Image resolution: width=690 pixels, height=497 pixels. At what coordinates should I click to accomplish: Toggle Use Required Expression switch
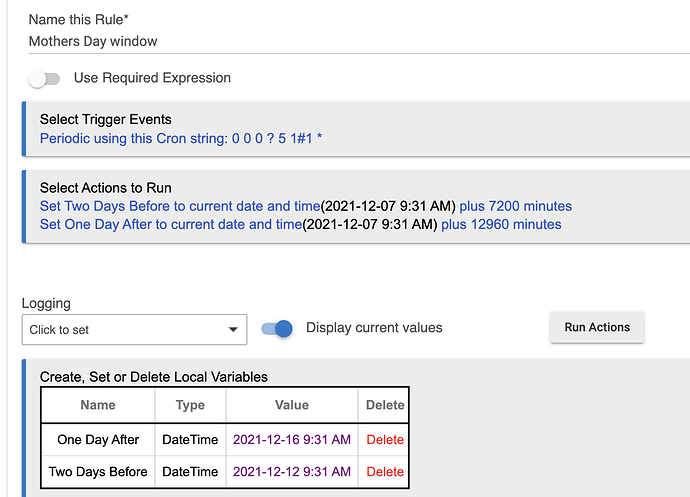(44, 79)
